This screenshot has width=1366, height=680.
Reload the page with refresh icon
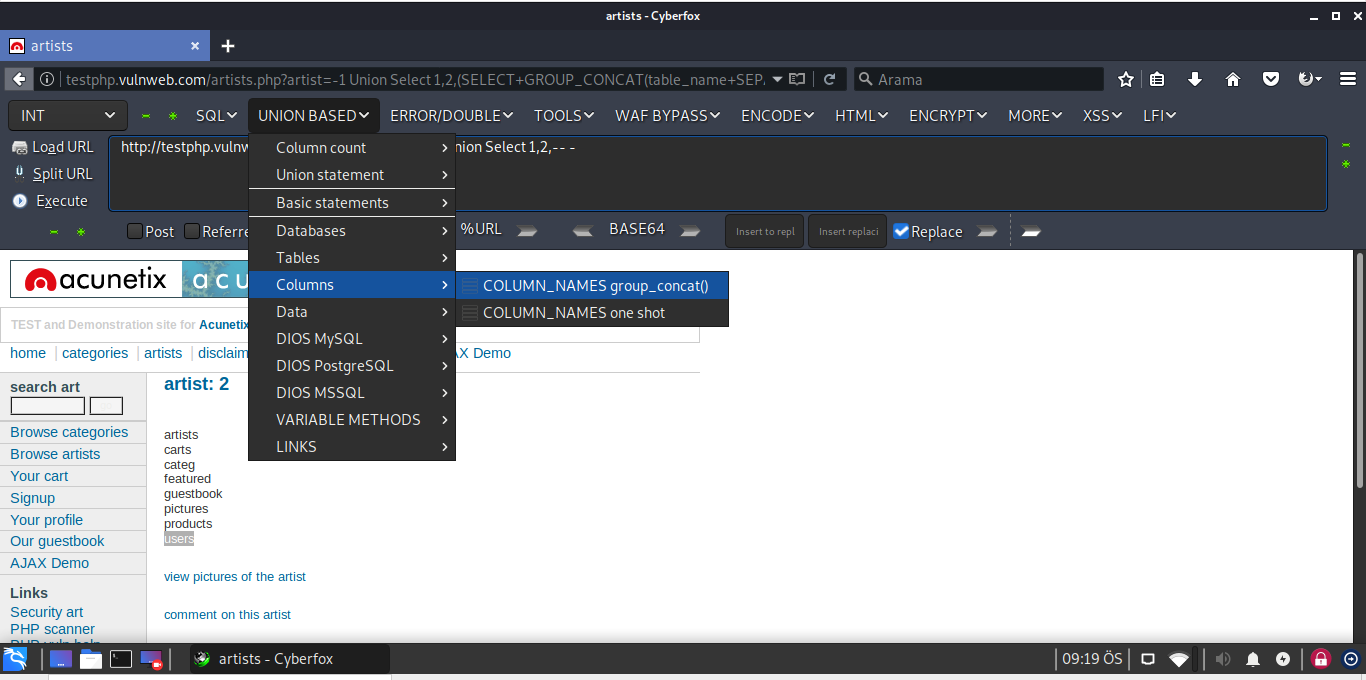829,79
